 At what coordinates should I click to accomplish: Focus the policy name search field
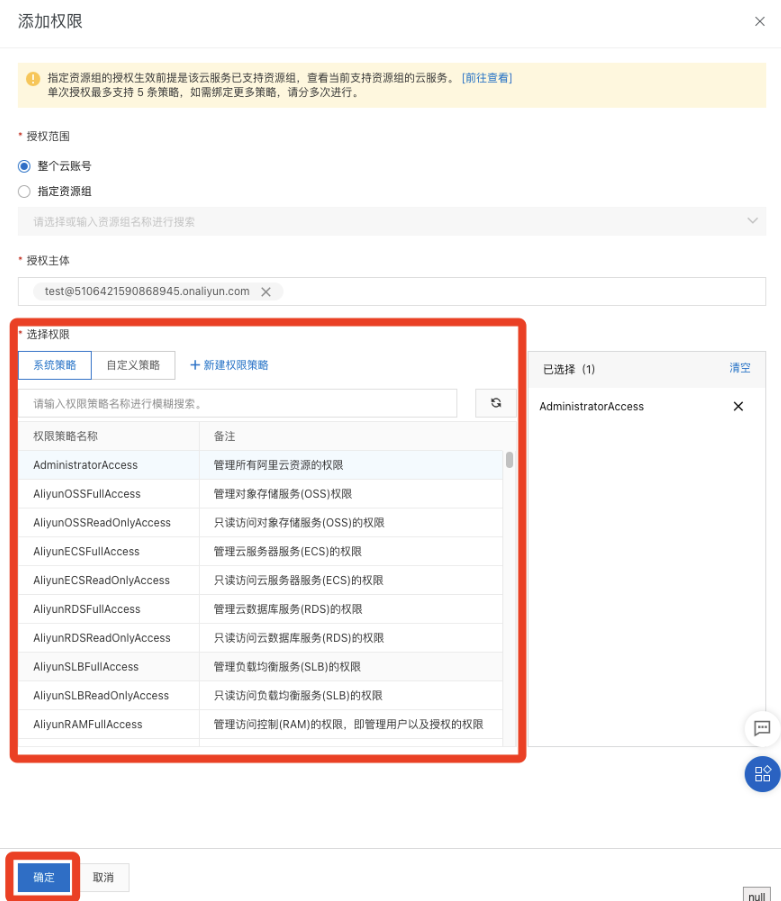pyautogui.click(x=238, y=403)
